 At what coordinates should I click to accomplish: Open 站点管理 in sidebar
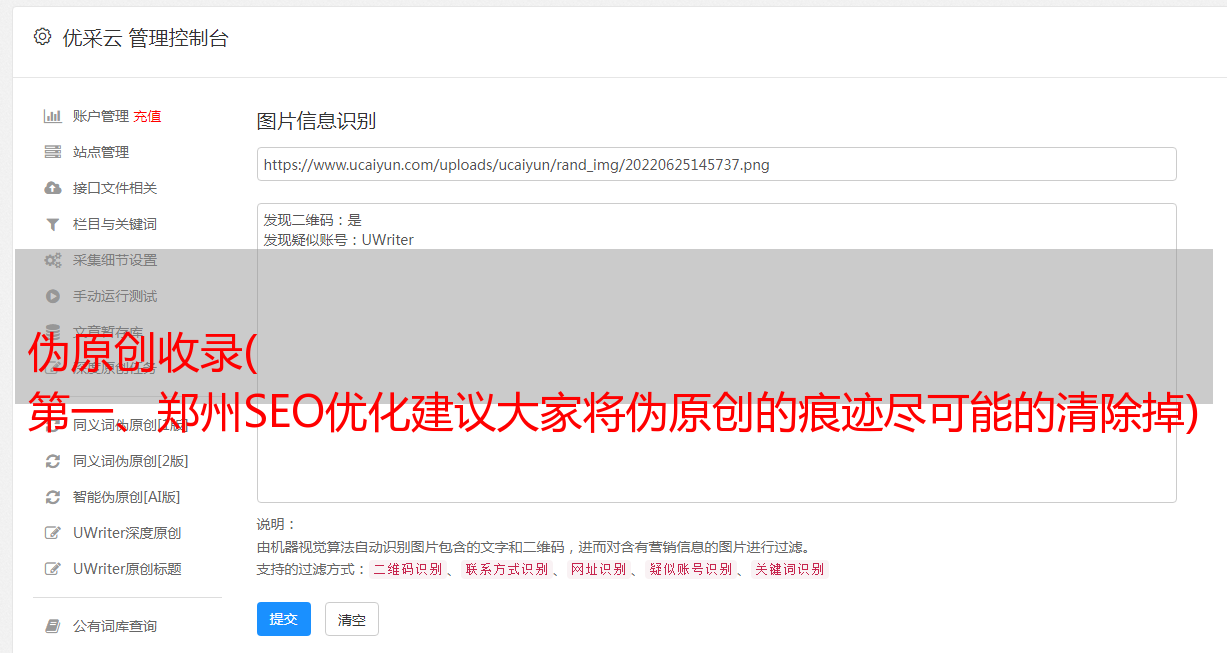[101, 152]
